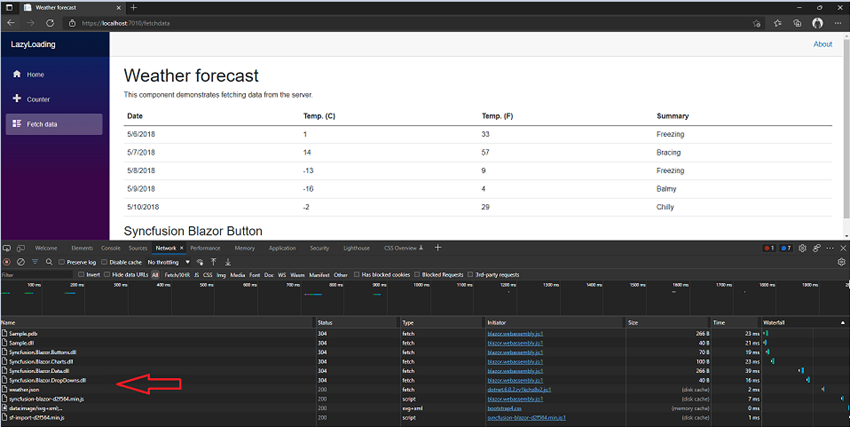Select the All request type filter

pyautogui.click(x=155, y=275)
